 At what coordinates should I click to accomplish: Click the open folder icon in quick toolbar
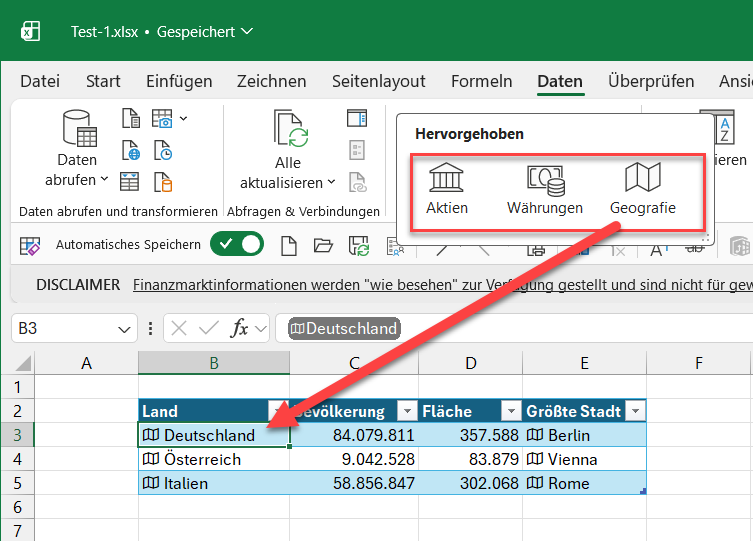(322, 245)
